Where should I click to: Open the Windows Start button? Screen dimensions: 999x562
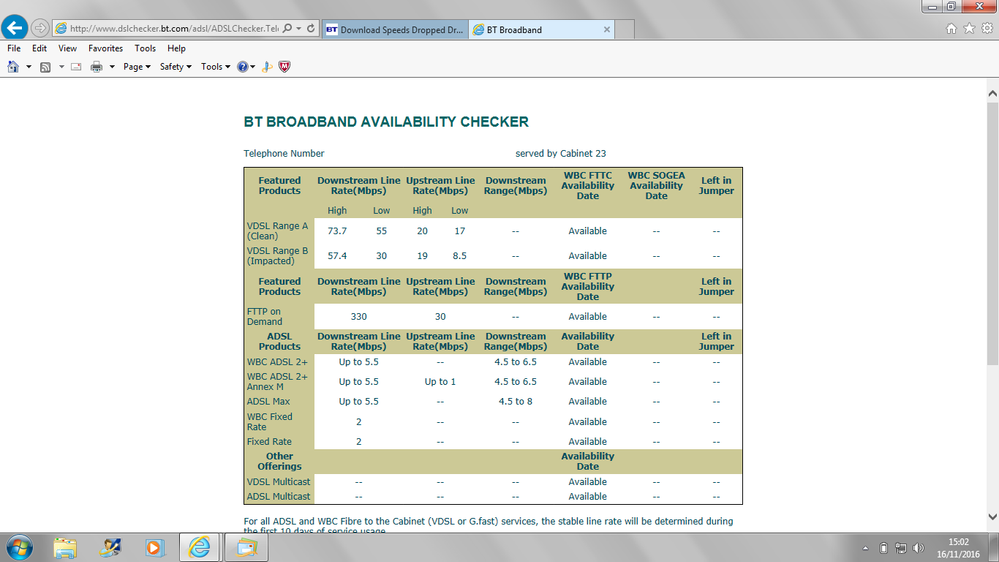pyautogui.click(x=19, y=547)
